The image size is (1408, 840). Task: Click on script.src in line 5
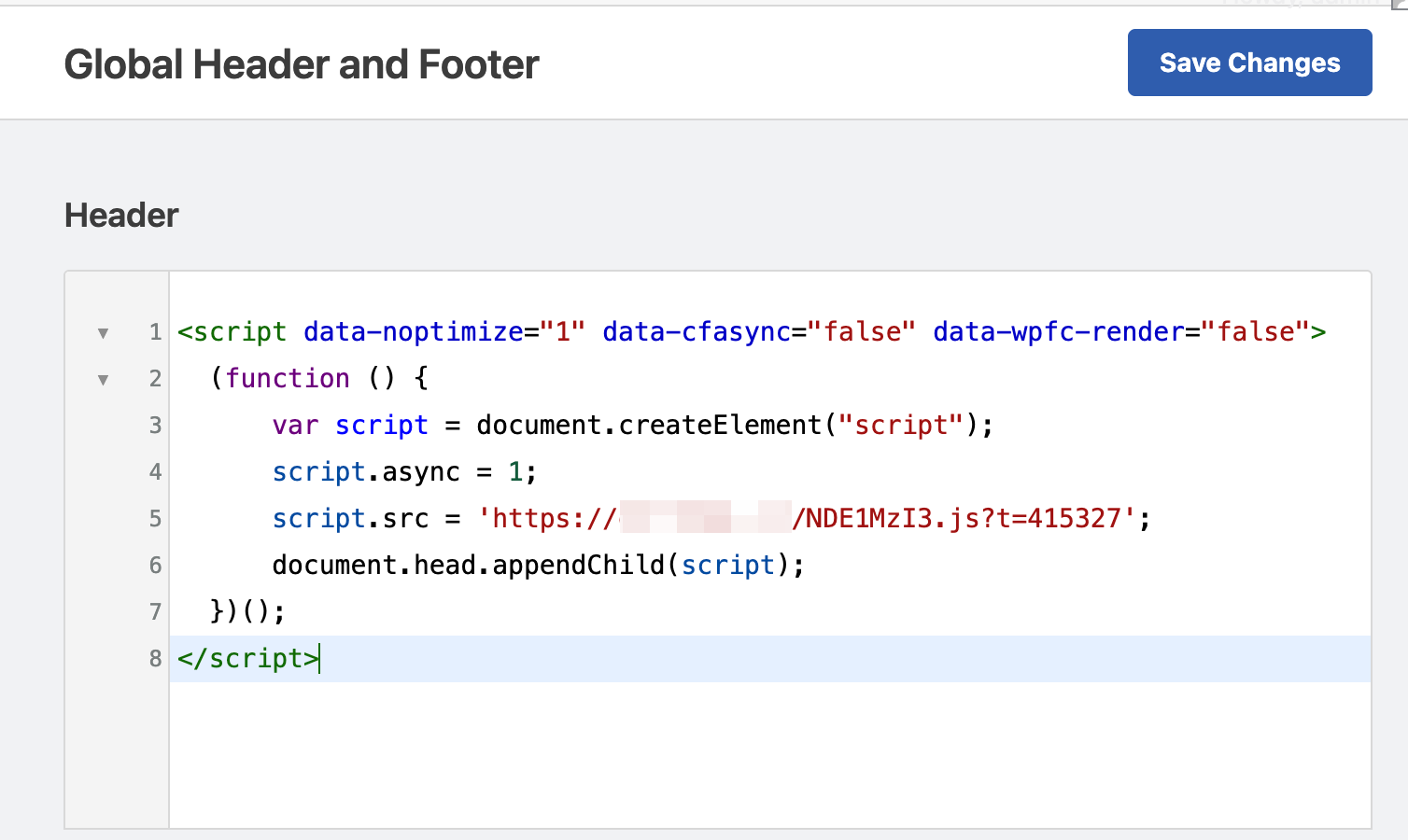(350, 519)
